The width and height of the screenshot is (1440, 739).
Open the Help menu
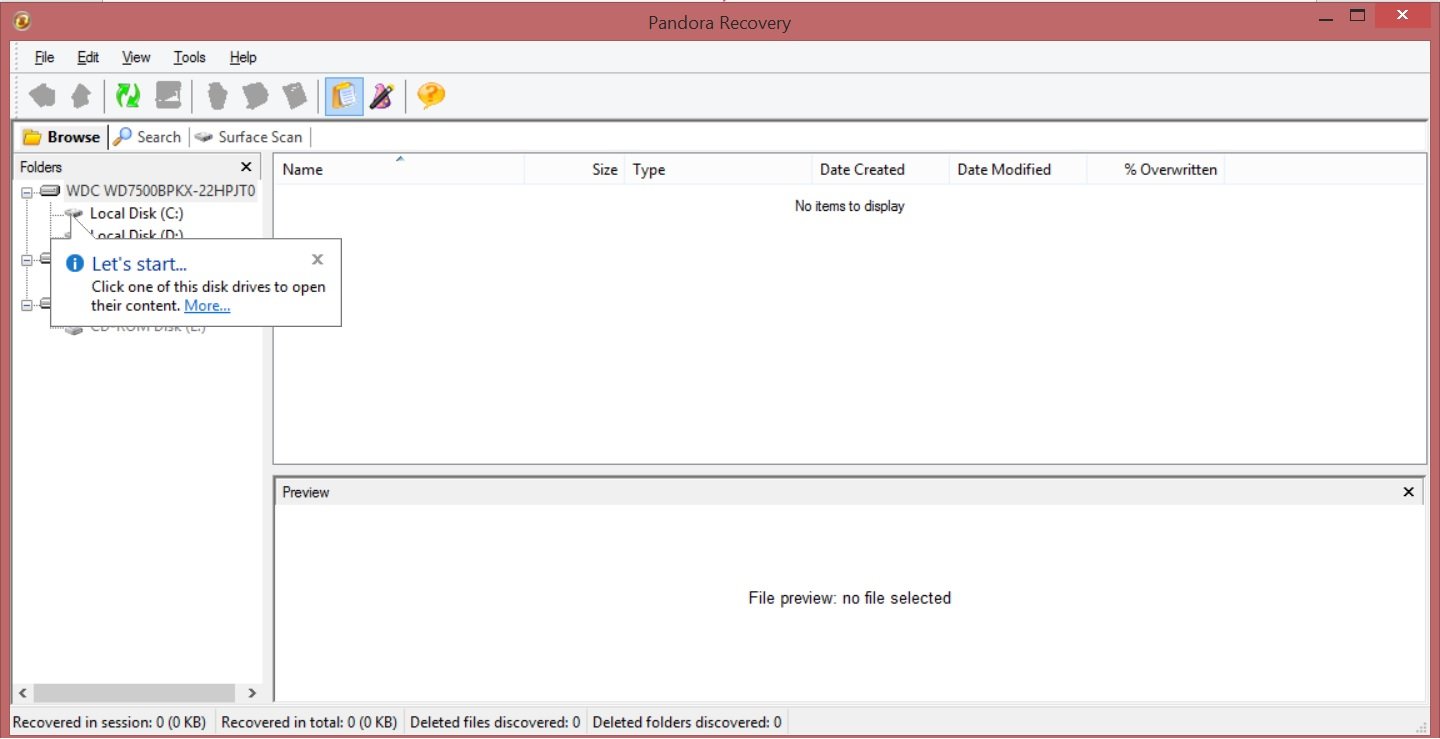coord(243,57)
